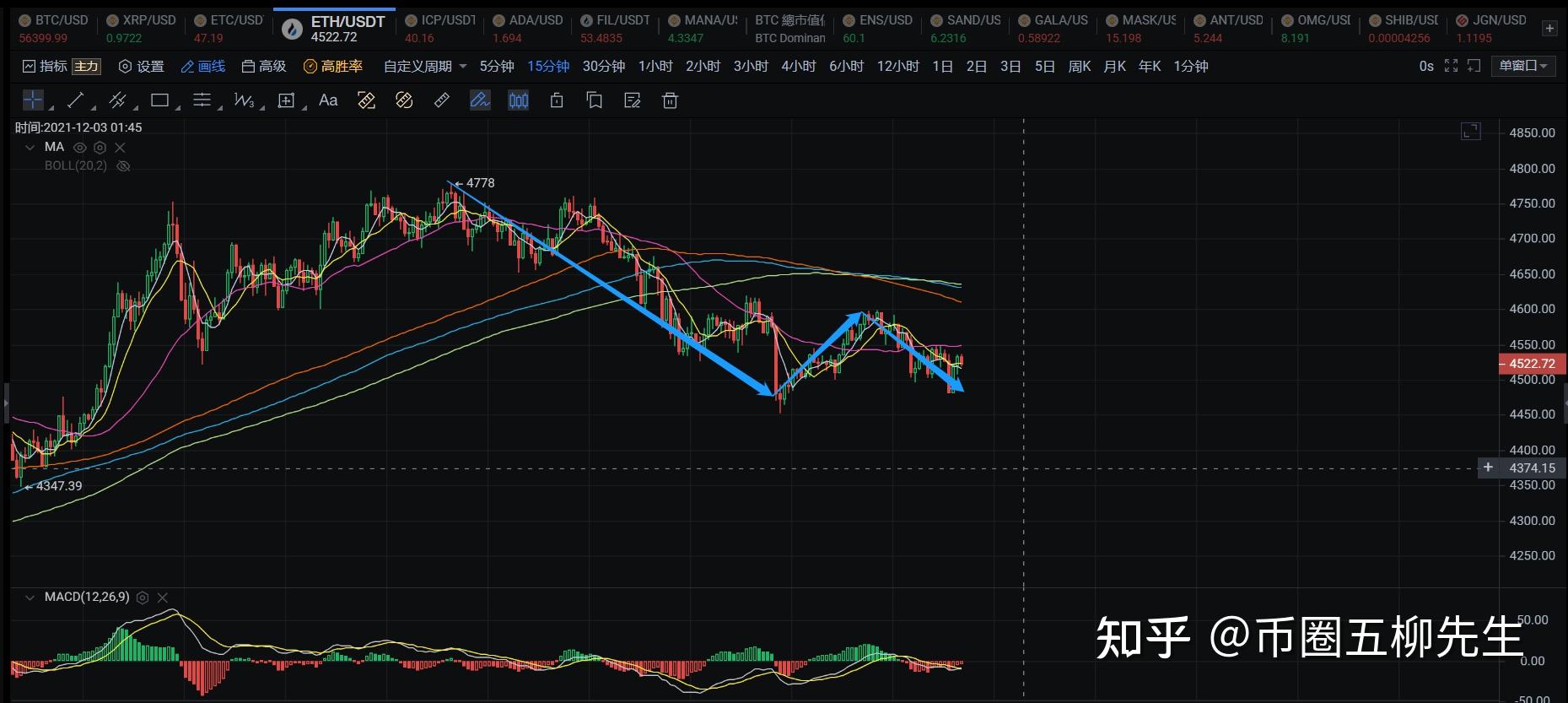
Task: Select the trend line drawing tool
Action: [x=75, y=100]
